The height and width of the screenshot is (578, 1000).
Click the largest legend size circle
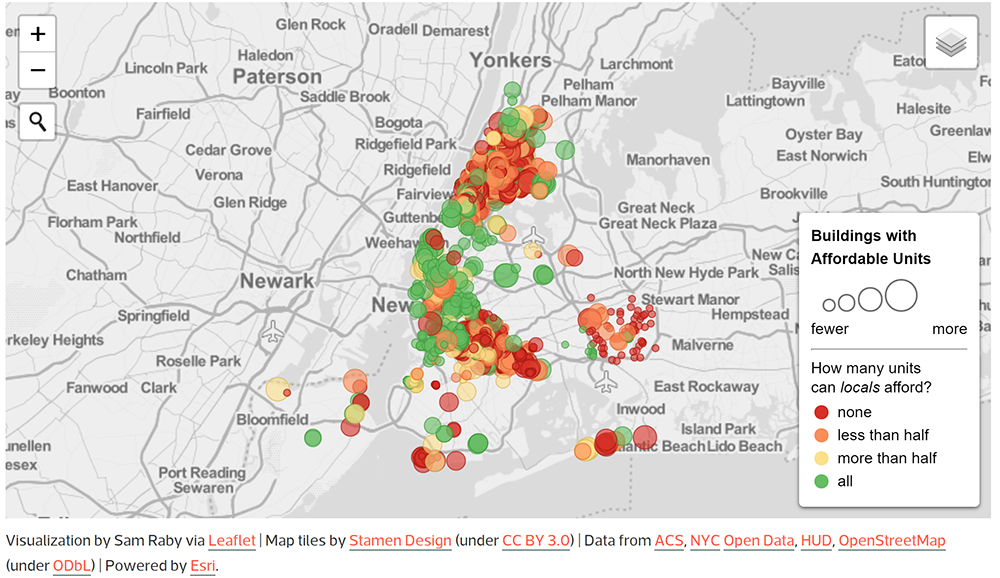(901, 295)
